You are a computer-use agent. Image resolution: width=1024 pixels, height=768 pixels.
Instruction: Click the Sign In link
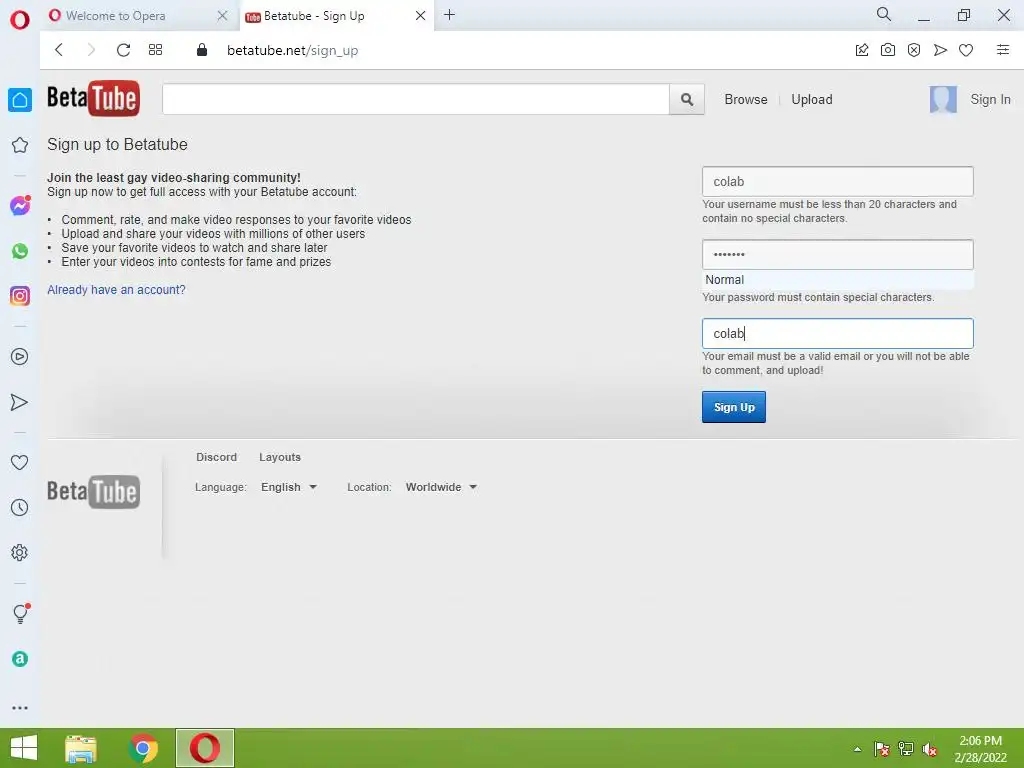[990, 99]
